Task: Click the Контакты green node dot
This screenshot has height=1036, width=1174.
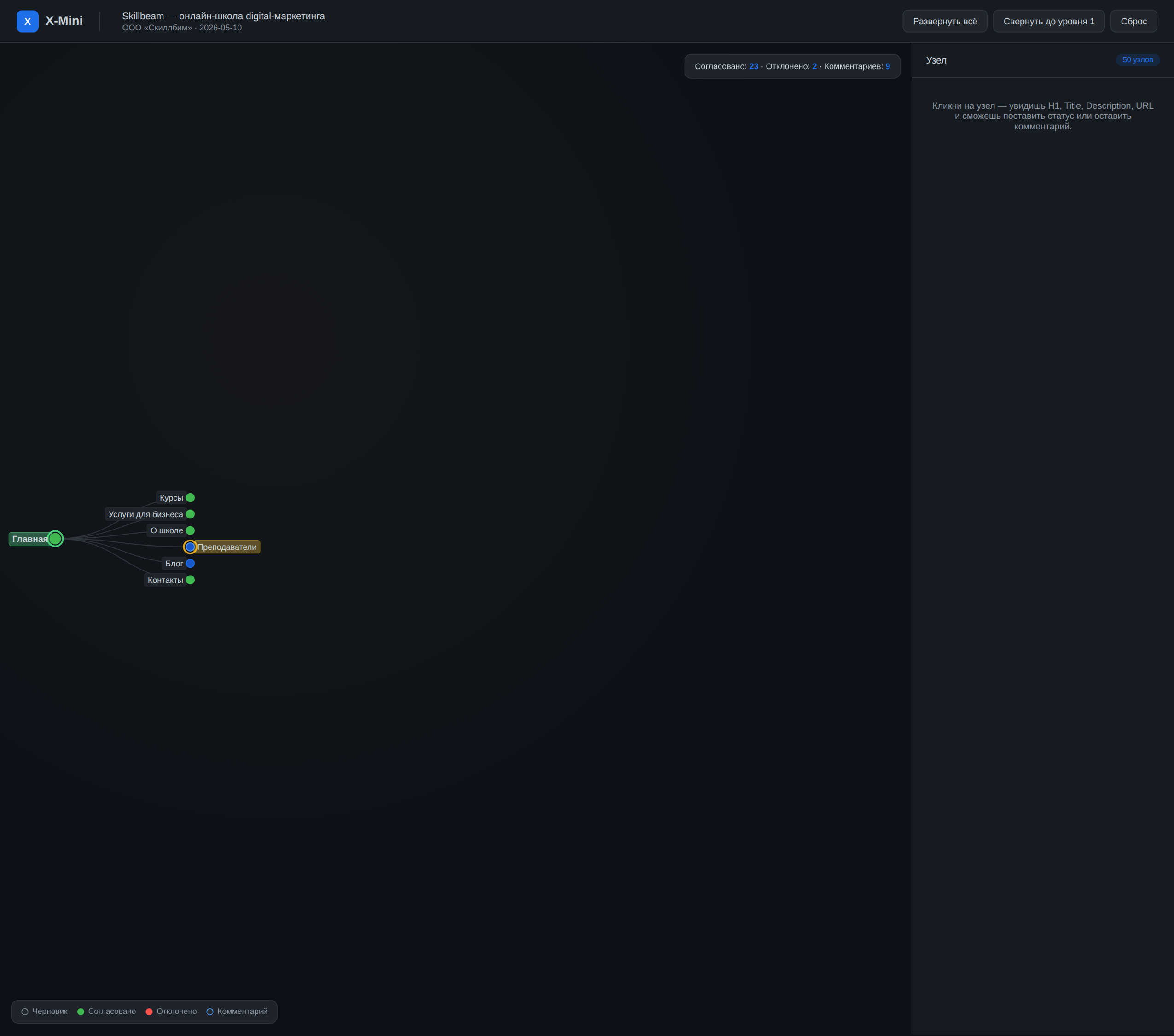Action: pyautogui.click(x=190, y=580)
